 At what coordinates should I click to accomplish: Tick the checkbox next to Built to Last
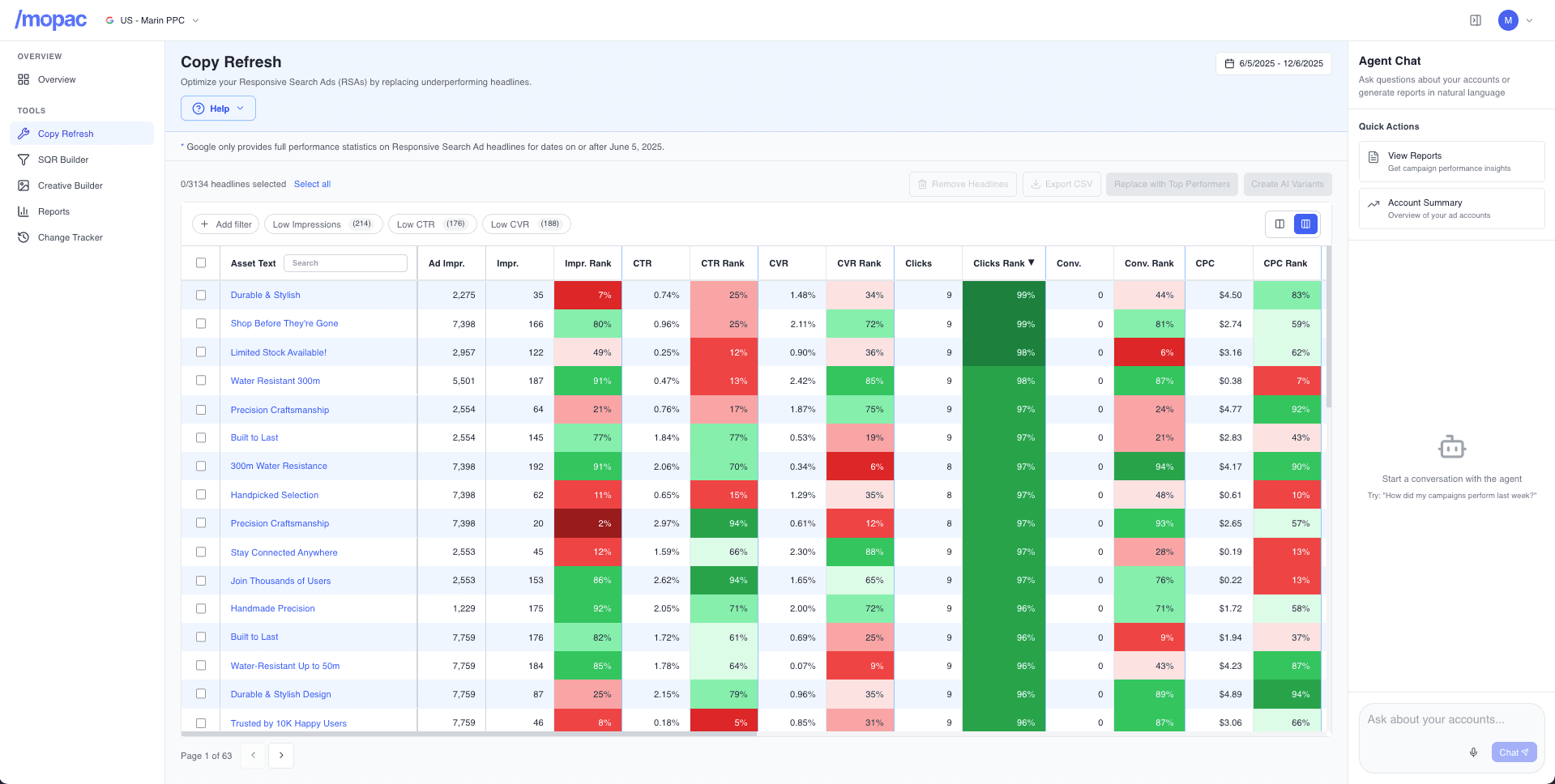click(200, 437)
